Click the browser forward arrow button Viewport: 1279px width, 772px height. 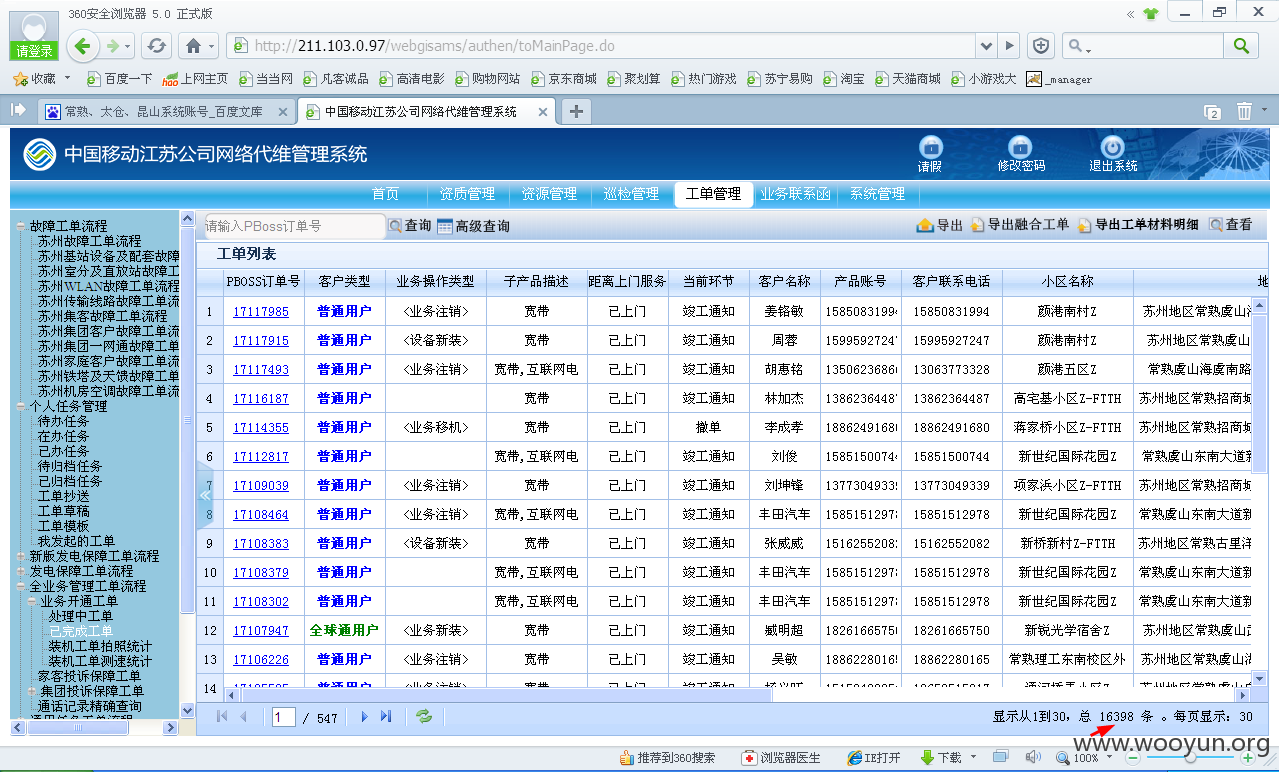pos(114,46)
